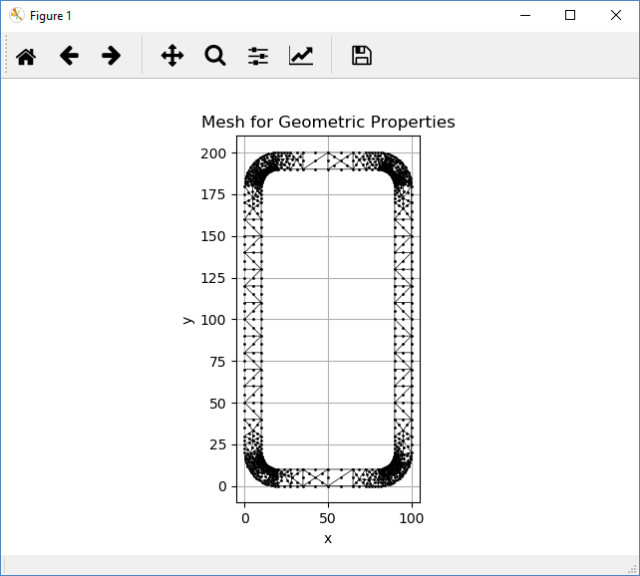640x576 pixels.
Task: Click the Figure 1 title bar text
Action: point(51,16)
